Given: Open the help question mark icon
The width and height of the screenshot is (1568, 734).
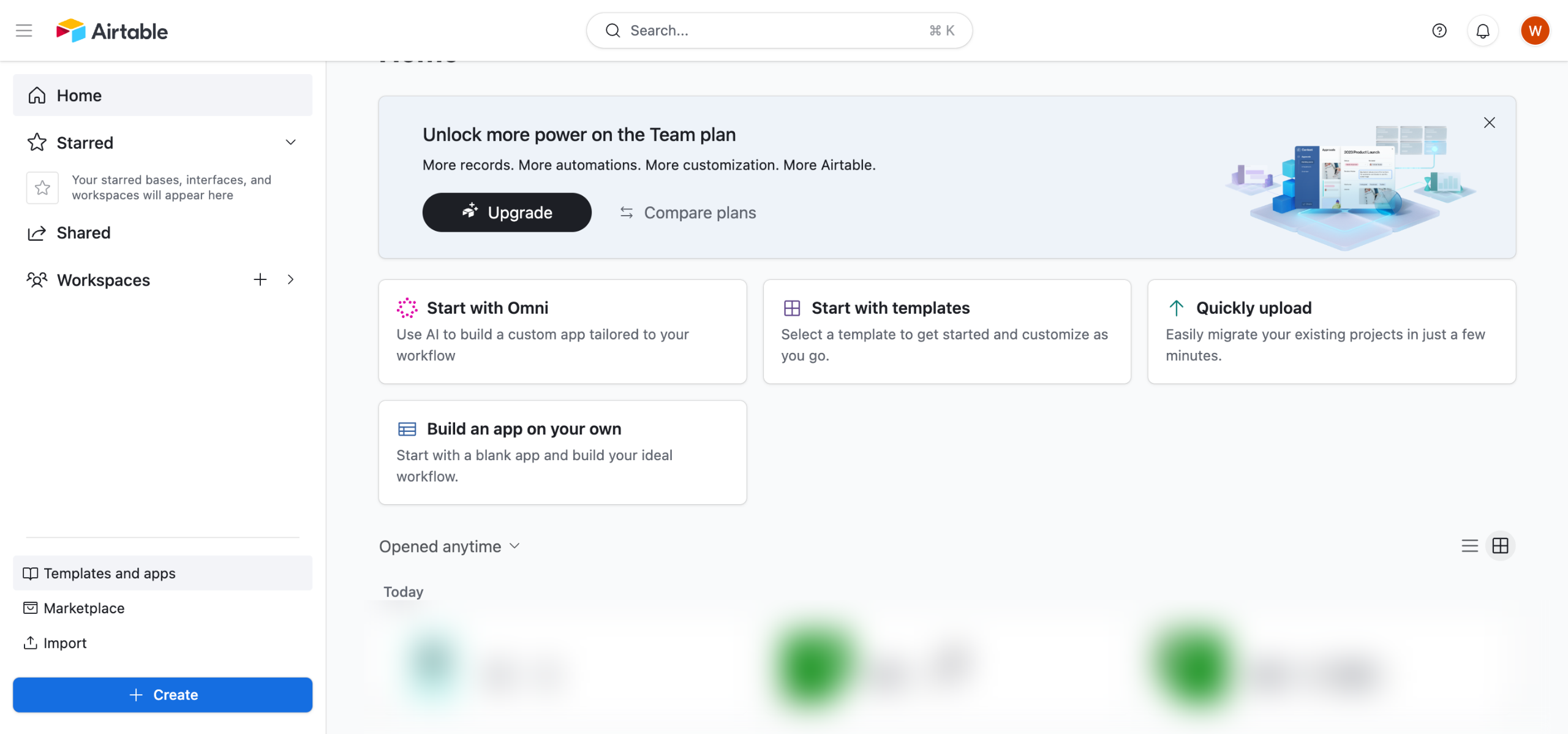Looking at the screenshot, I should 1439,31.
